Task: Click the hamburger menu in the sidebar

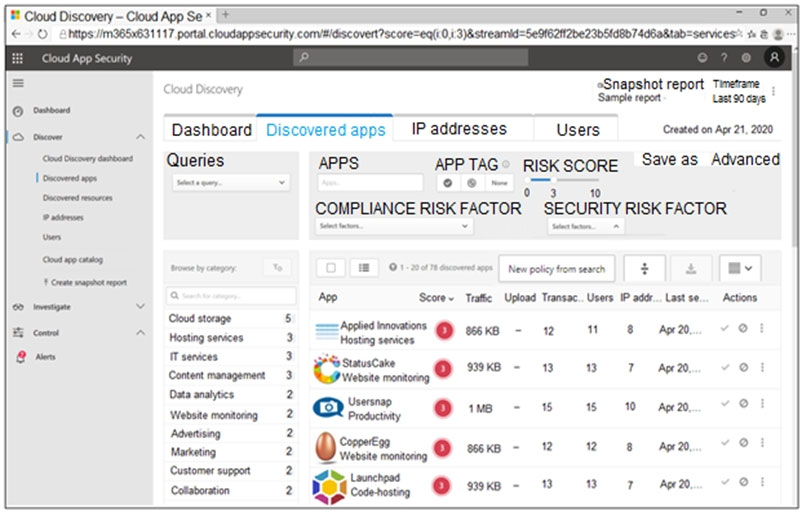Action: 17,86
